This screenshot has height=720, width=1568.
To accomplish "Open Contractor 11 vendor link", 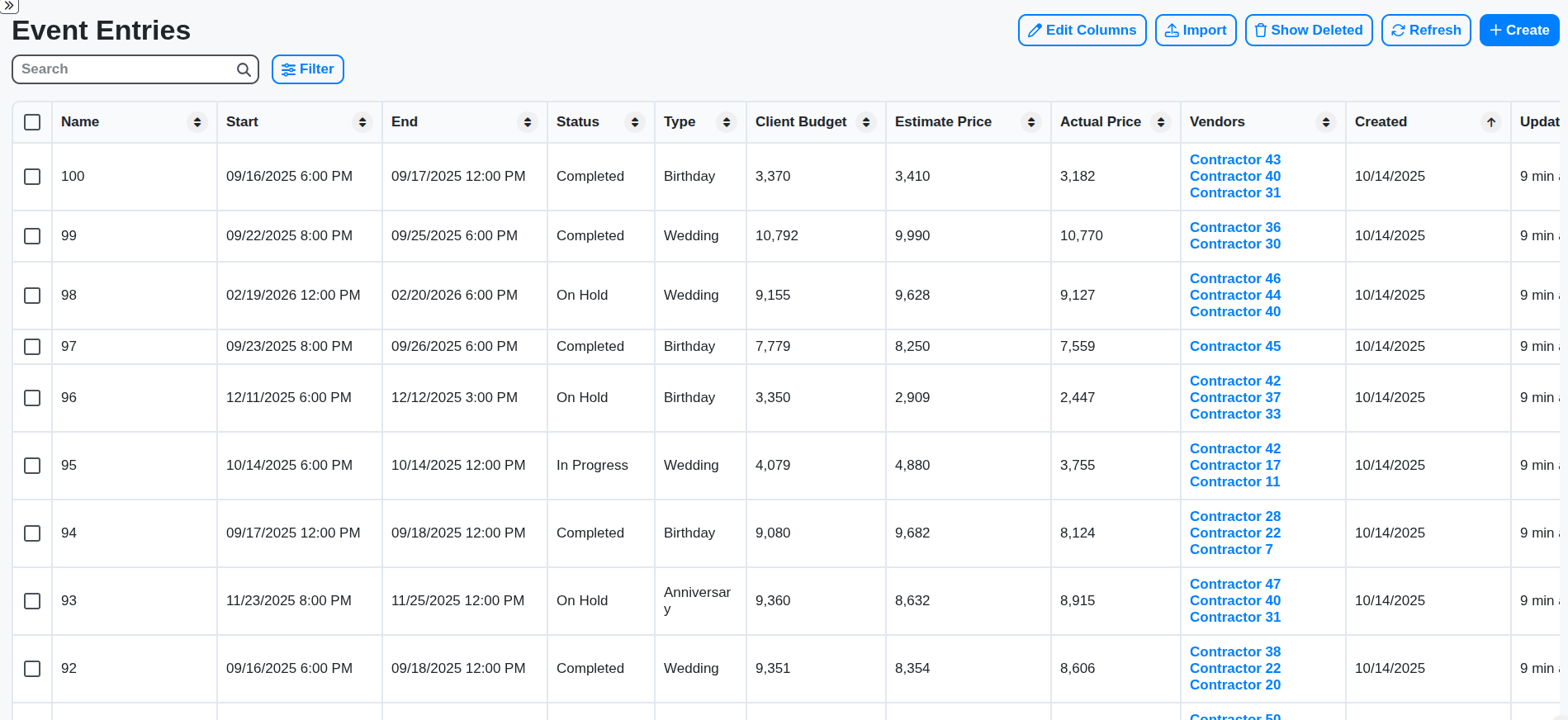I will point(1234,481).
